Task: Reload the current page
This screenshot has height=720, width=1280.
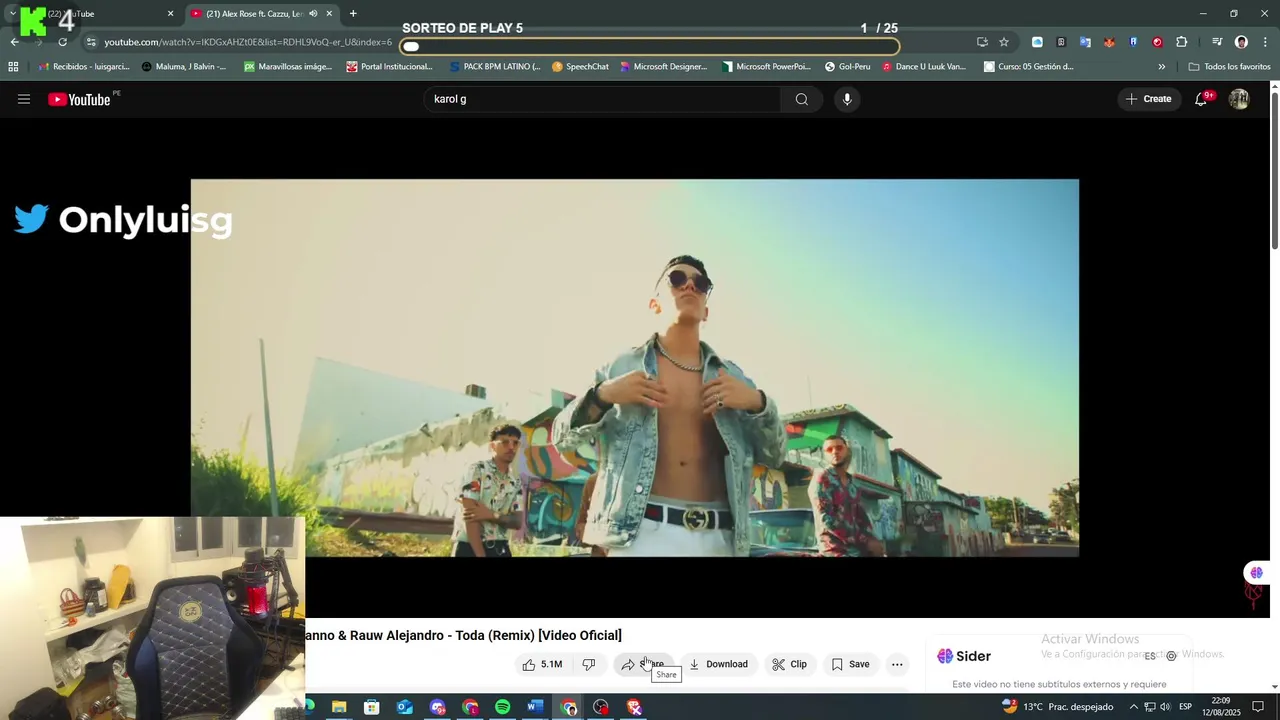Action: pos(62,42)
